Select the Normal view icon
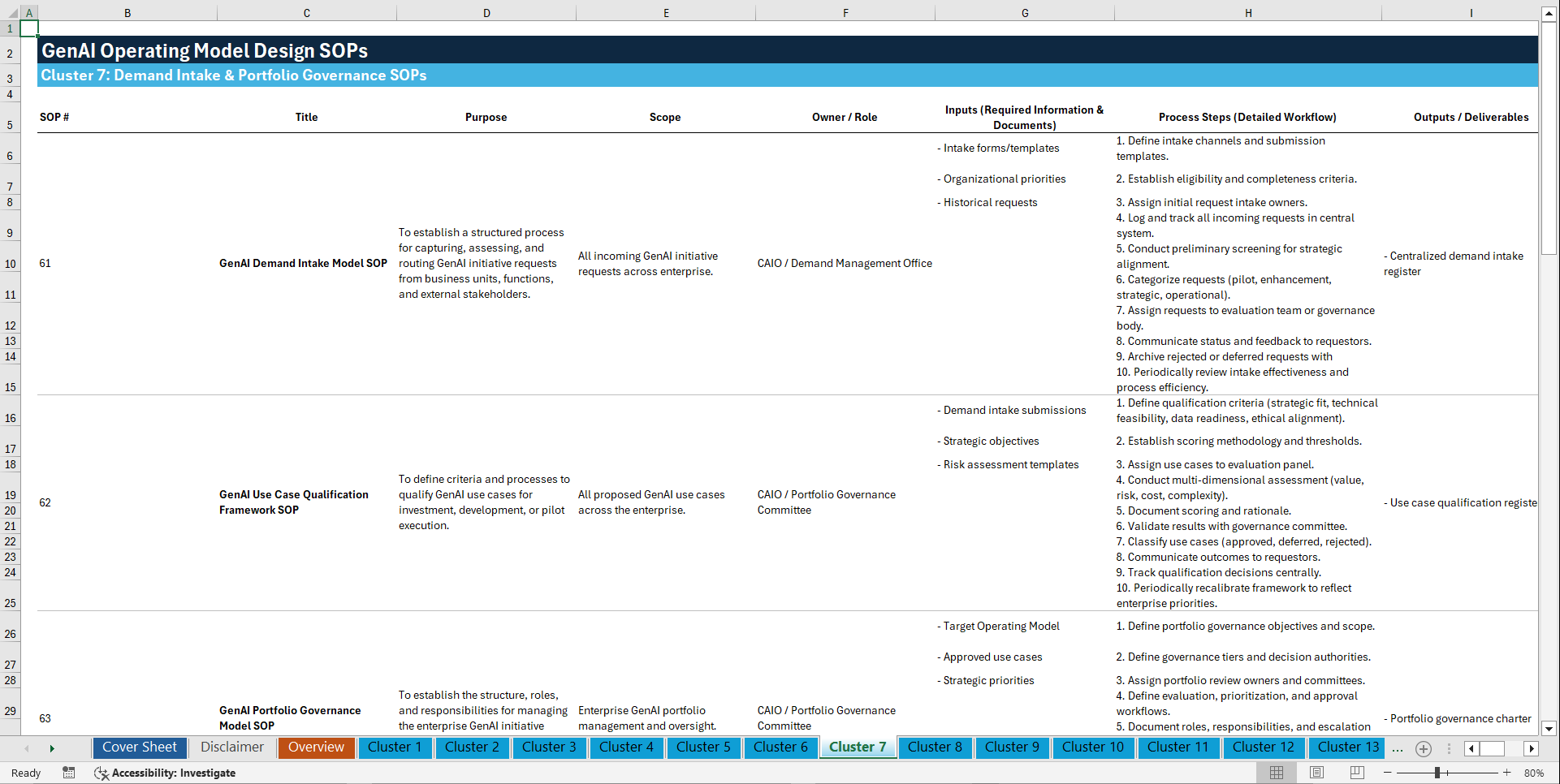 1276,773
